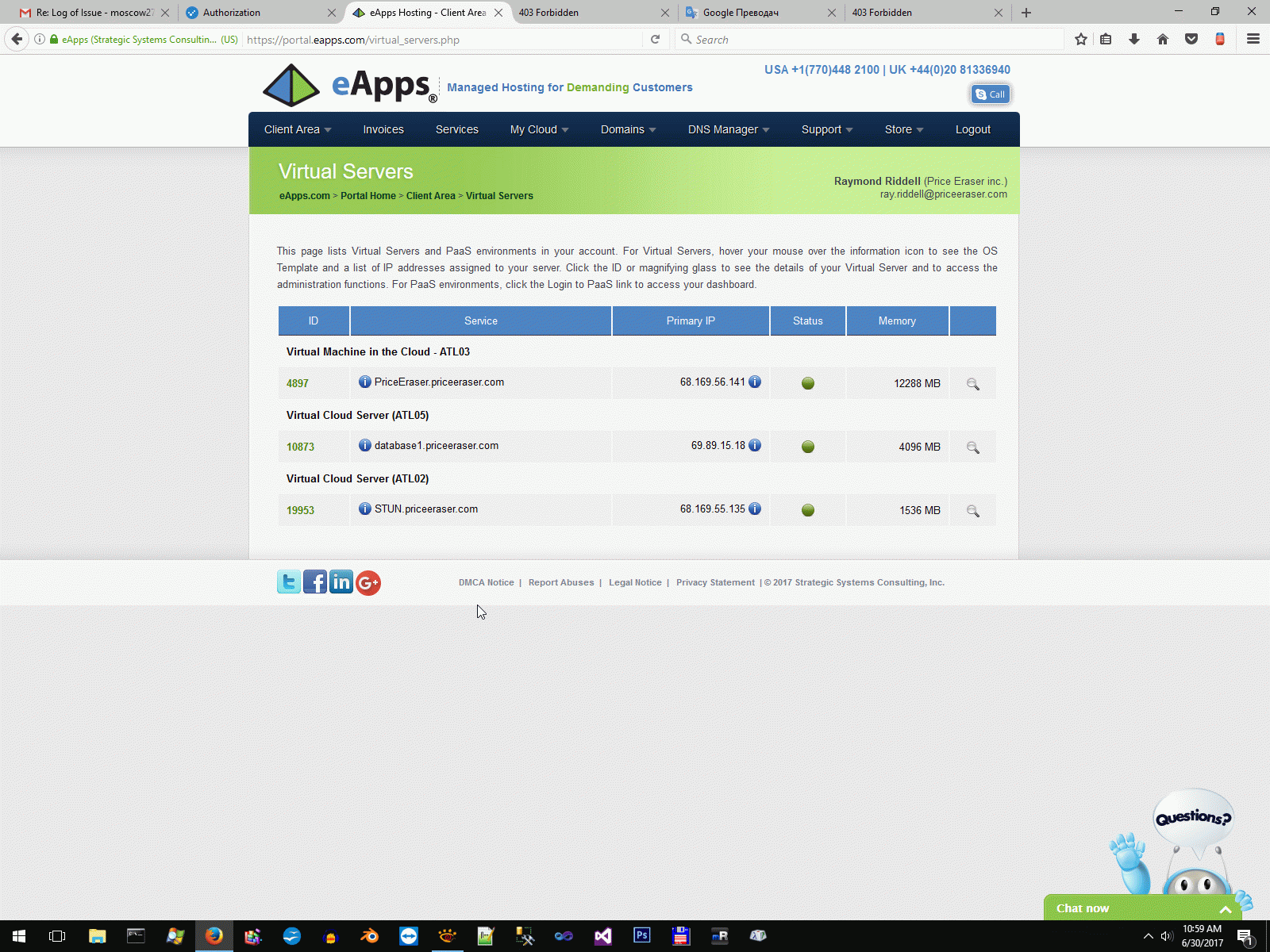1270x952 pixels.
Task: Click the Questions mascot chat bubble
Action: [x=1193, y=816]
